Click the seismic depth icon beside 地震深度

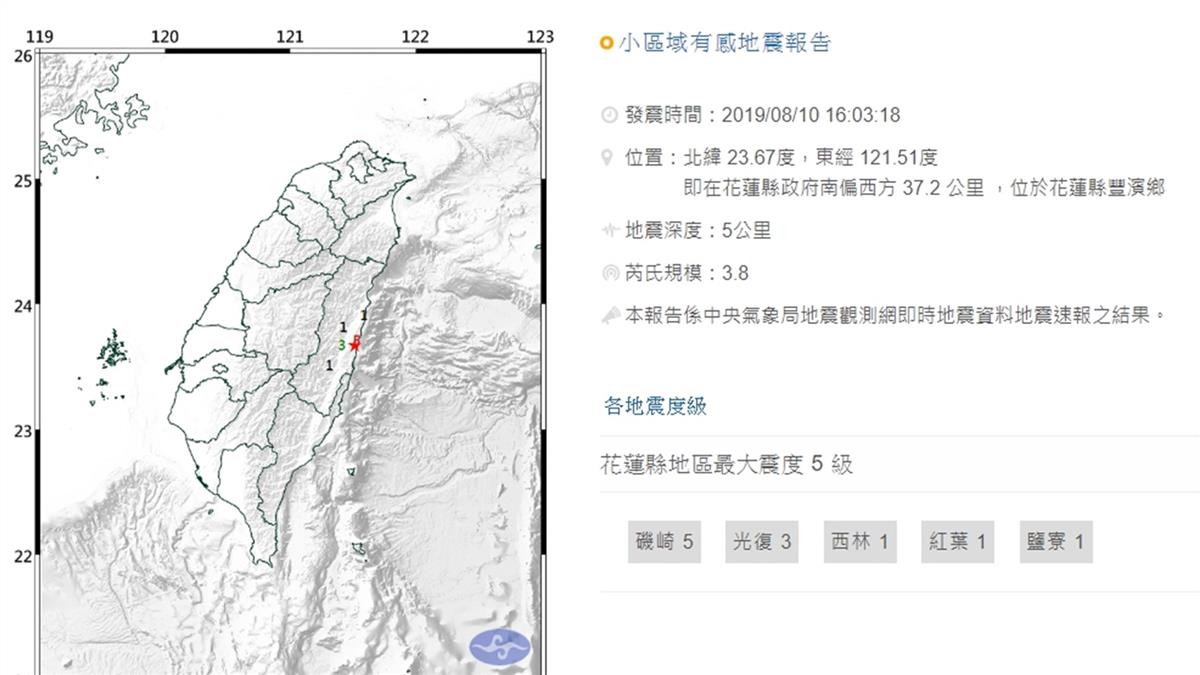click(608, 231)
